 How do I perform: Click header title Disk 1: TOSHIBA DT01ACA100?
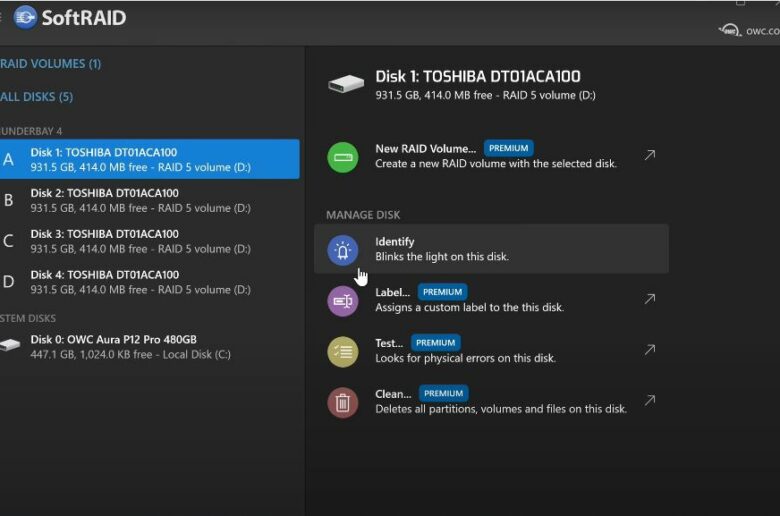[x=478, y=77]
